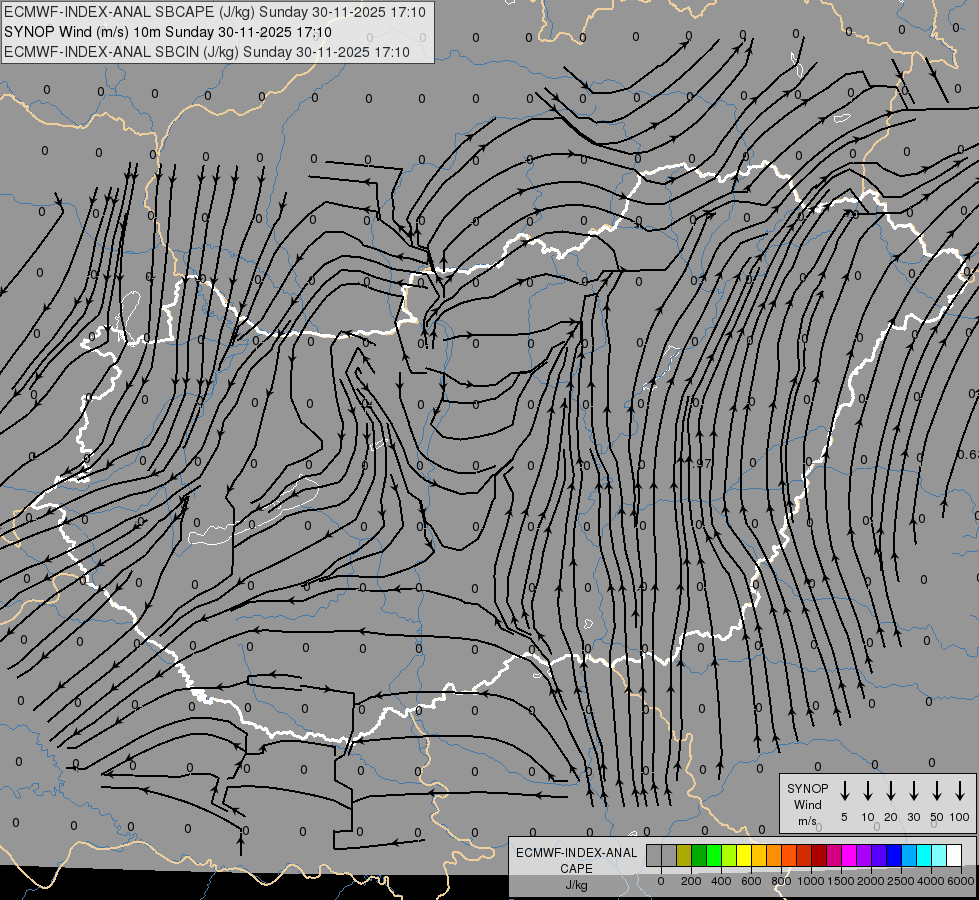Click the wind legend speed label 100

[960, 817]
